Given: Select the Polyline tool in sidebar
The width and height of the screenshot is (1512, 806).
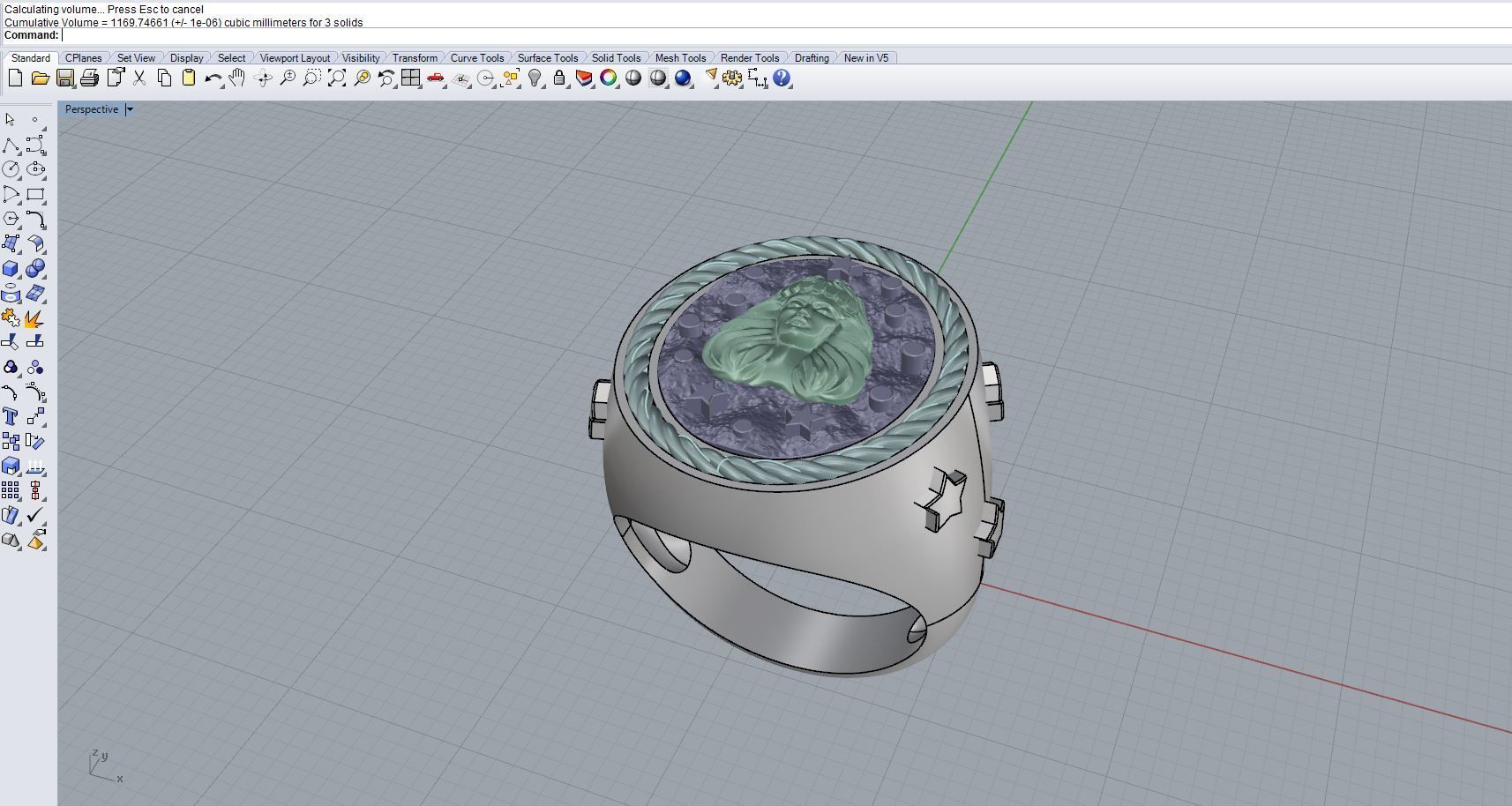Looking at the screenshot, I should [x=11, y=145].
